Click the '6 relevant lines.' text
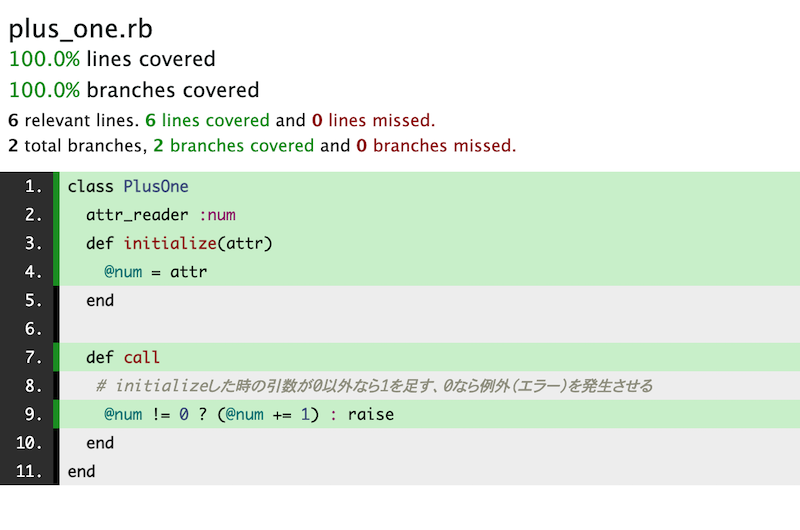Image resolution: width=800 pixels, height=530 pixels. coord(73,120)
